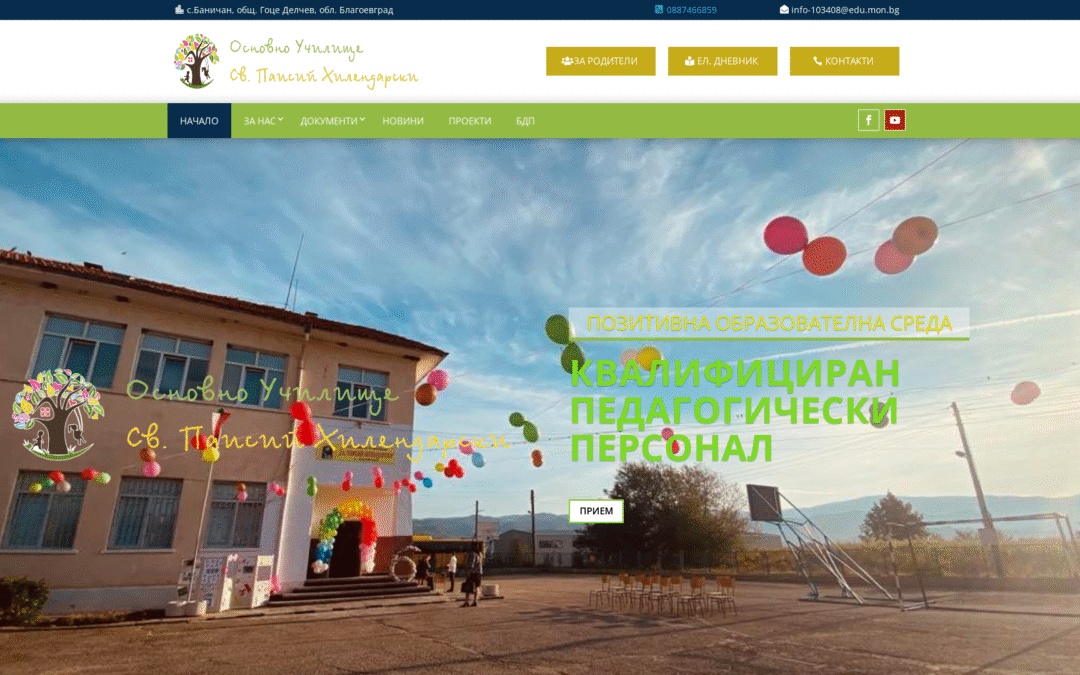This screenshot has height=675, width=1080.
Task: Expand the ДОКУМЕНТИ dropdown menu
Action: tap(332, 121)
